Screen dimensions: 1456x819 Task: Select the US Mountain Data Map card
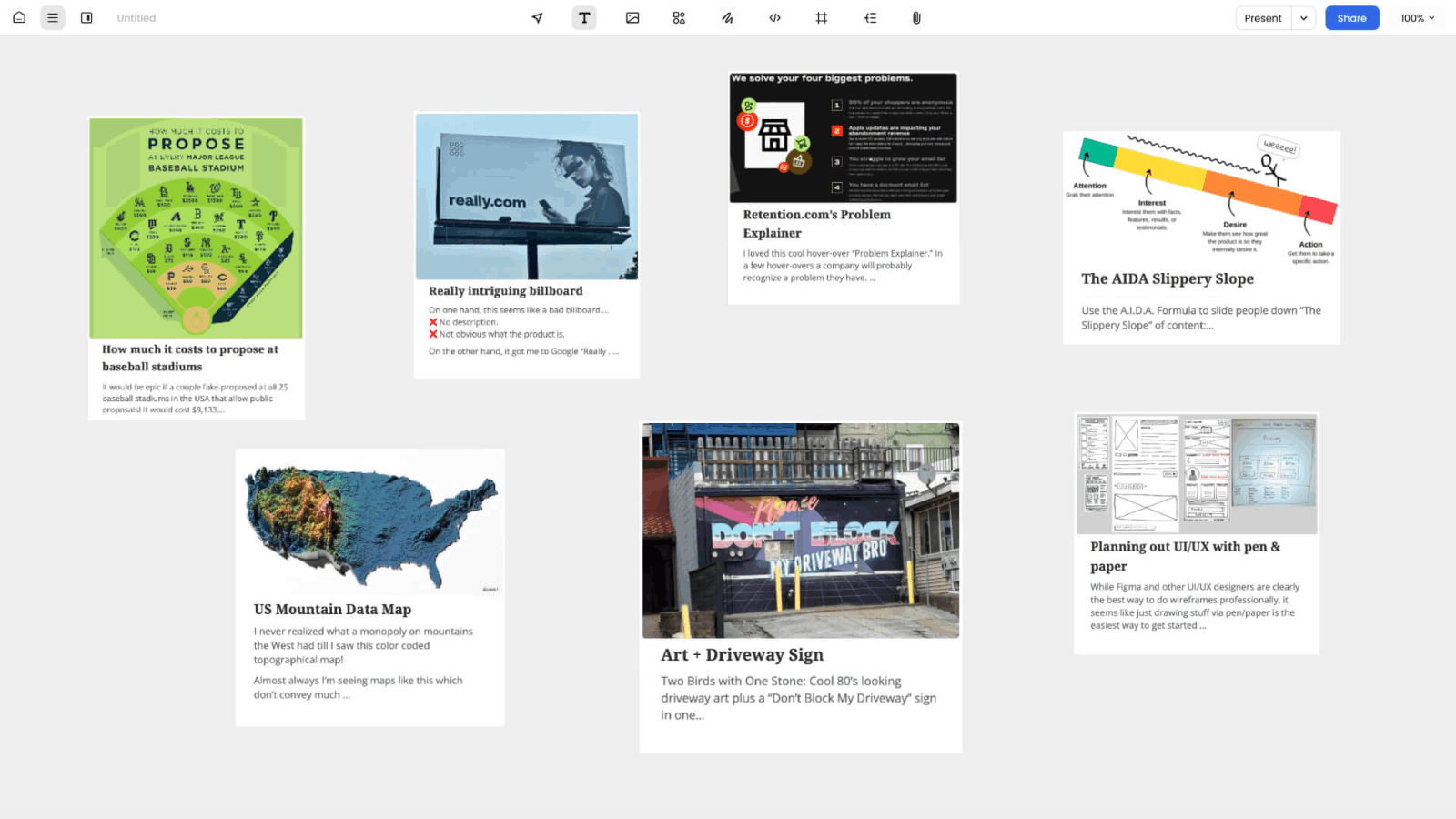369,587
